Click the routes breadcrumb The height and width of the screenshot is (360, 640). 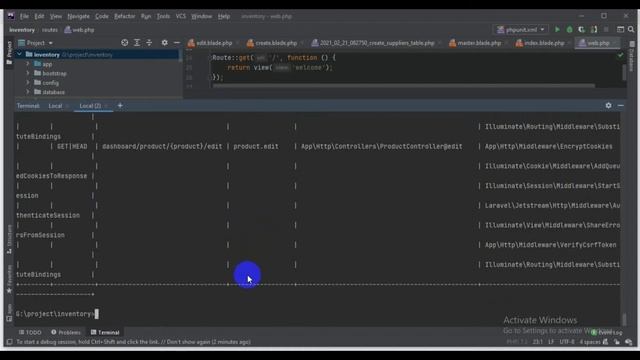[x=50, y=30]
